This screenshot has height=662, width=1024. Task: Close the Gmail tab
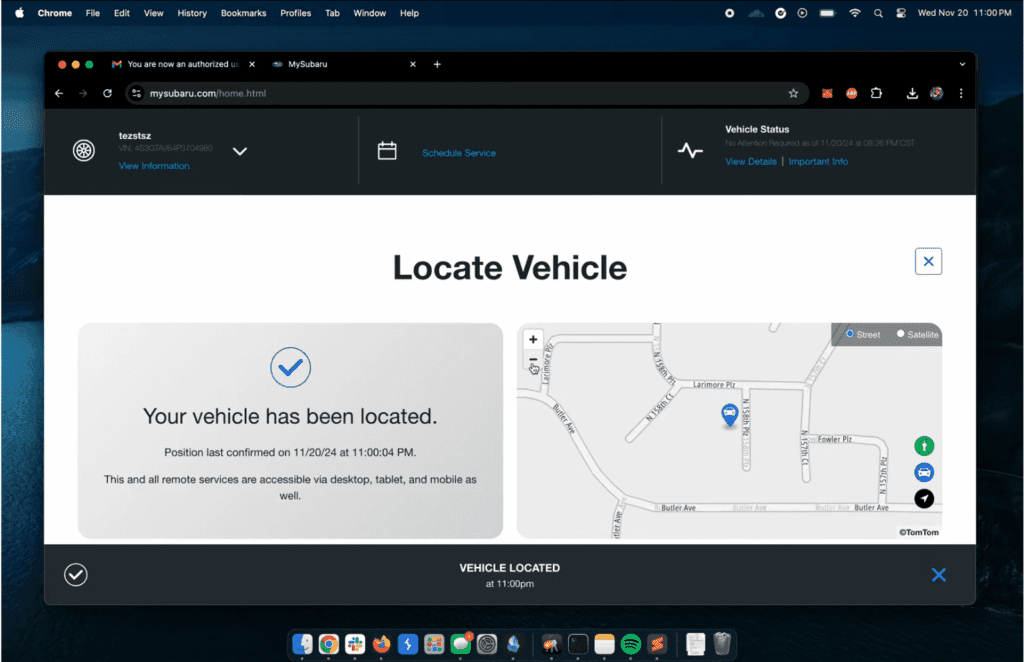(252, 64)
